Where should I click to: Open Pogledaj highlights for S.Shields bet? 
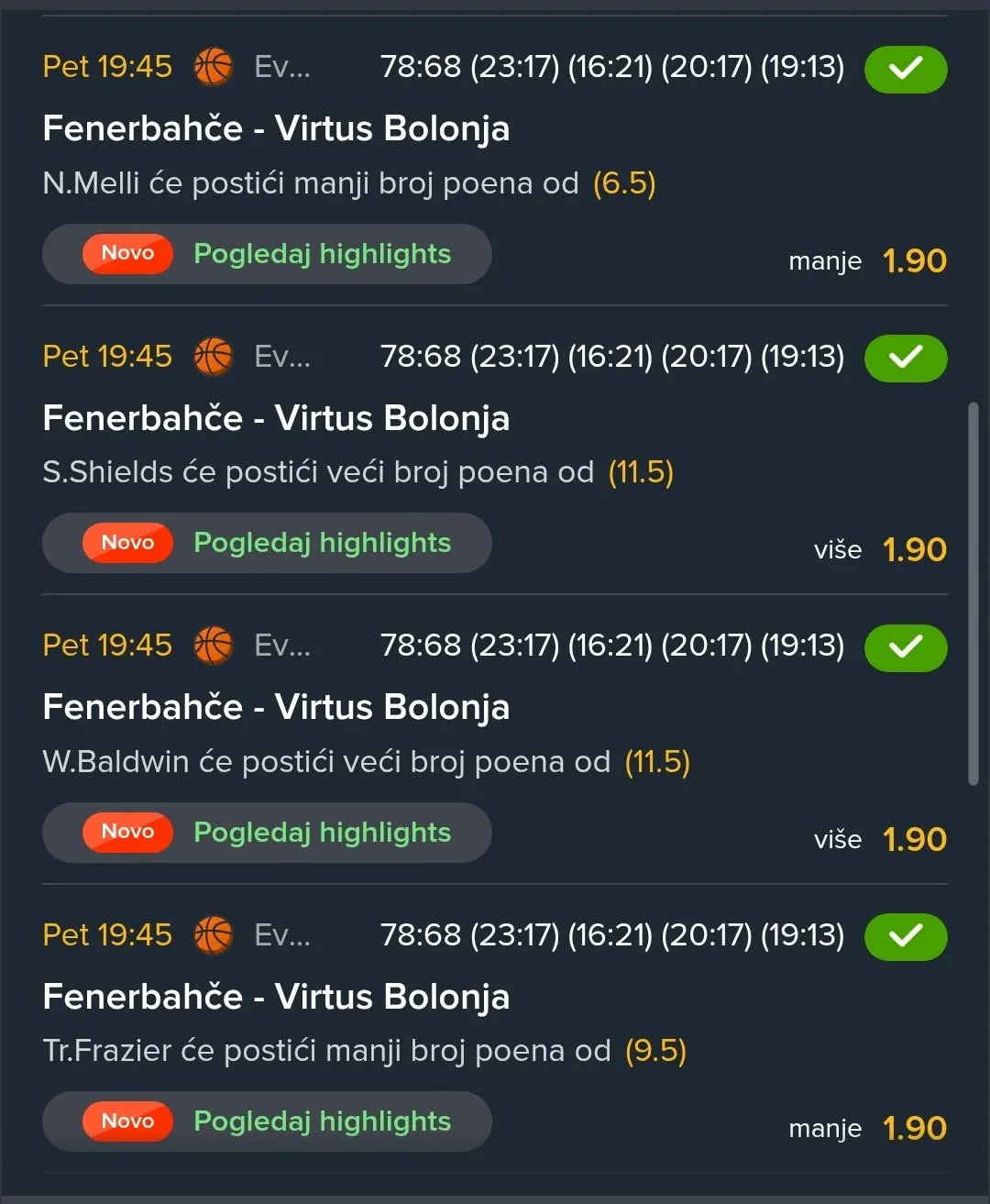(x=267, y=543)
